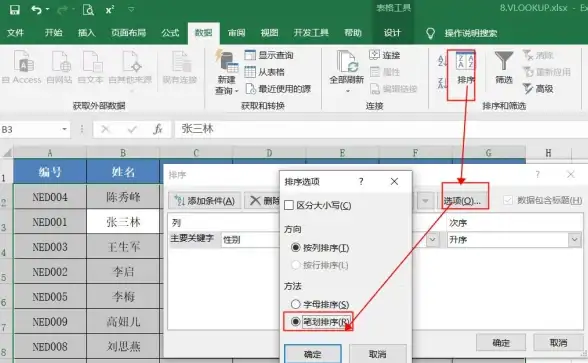Screen dimensions: 588x363
Task: Switch to the 开发工具 ribbon tab
Action: (x=311, y=33)
